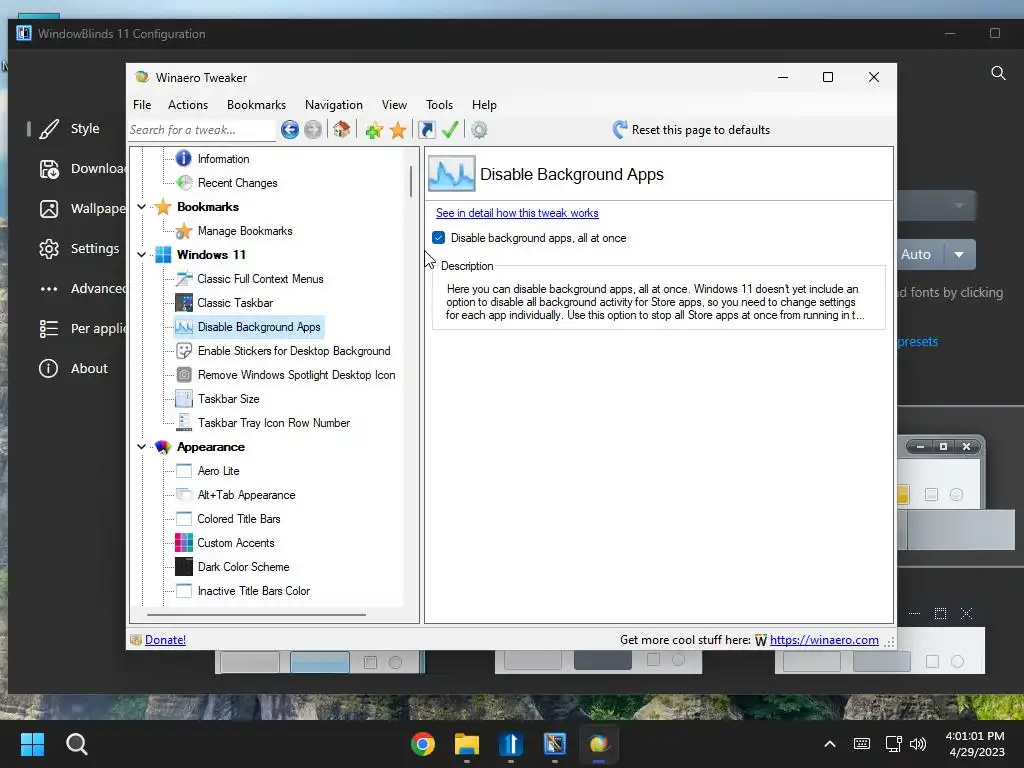The height and width of the screenshot is (768, 1024).
Task: Click the taskbar Search icon
Action: (x=76, y=744)
